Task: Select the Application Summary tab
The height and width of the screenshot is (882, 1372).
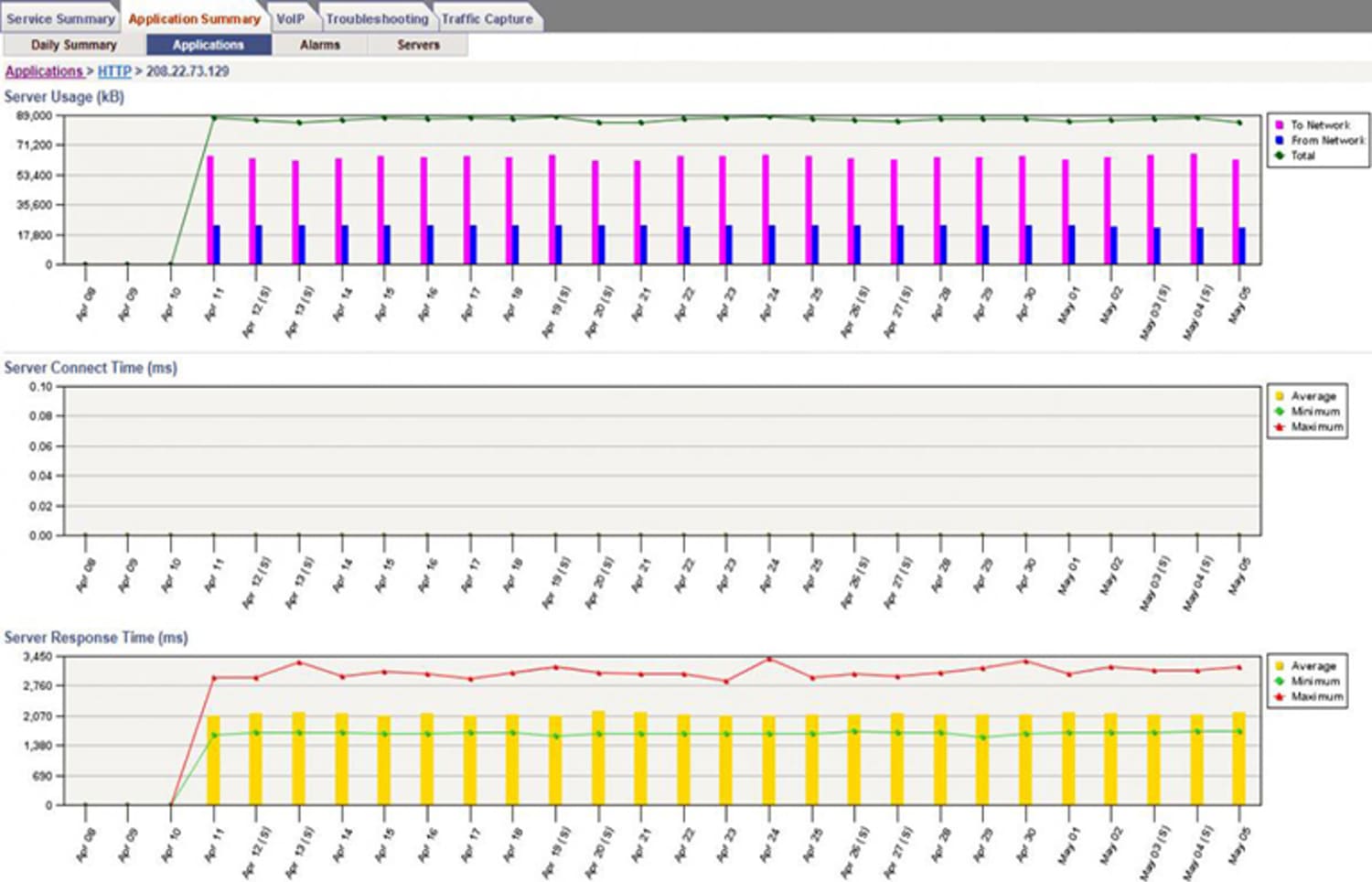Action: [x=194, y=18]
